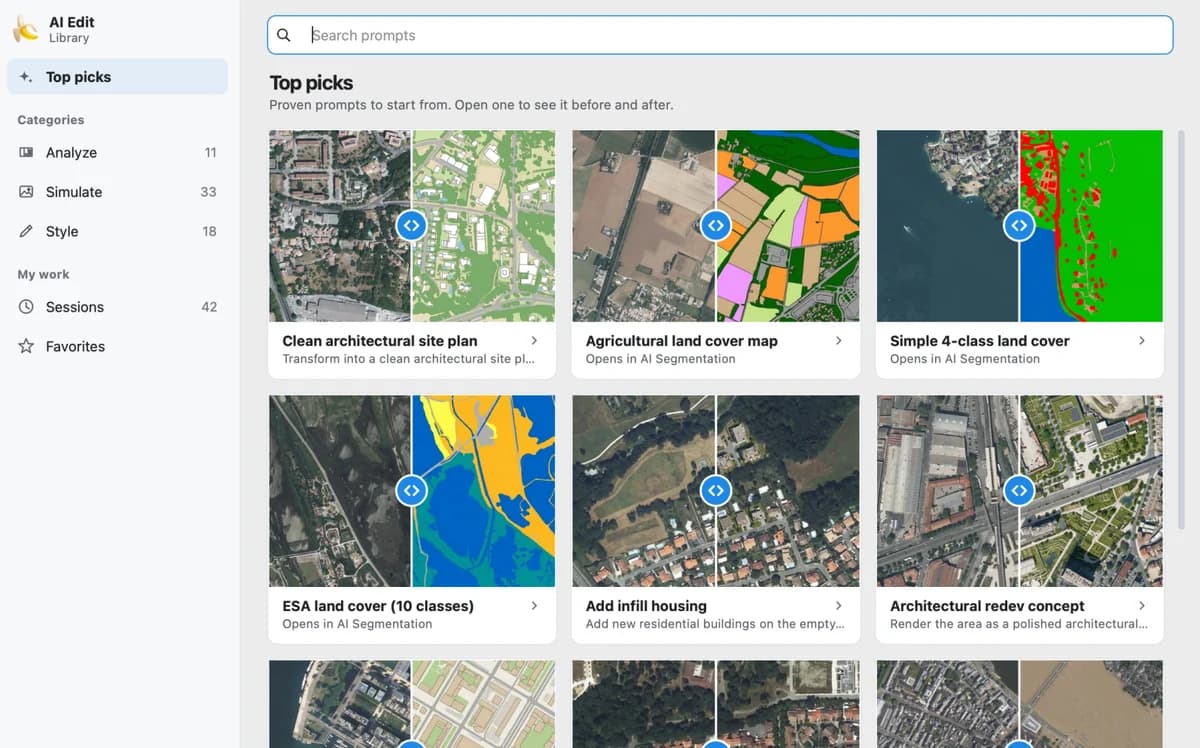Image resolution: width=1200 pixels, height=748 pixels.
Task: Open Agricultural land cover map title
Action: [x=682, y=341]
